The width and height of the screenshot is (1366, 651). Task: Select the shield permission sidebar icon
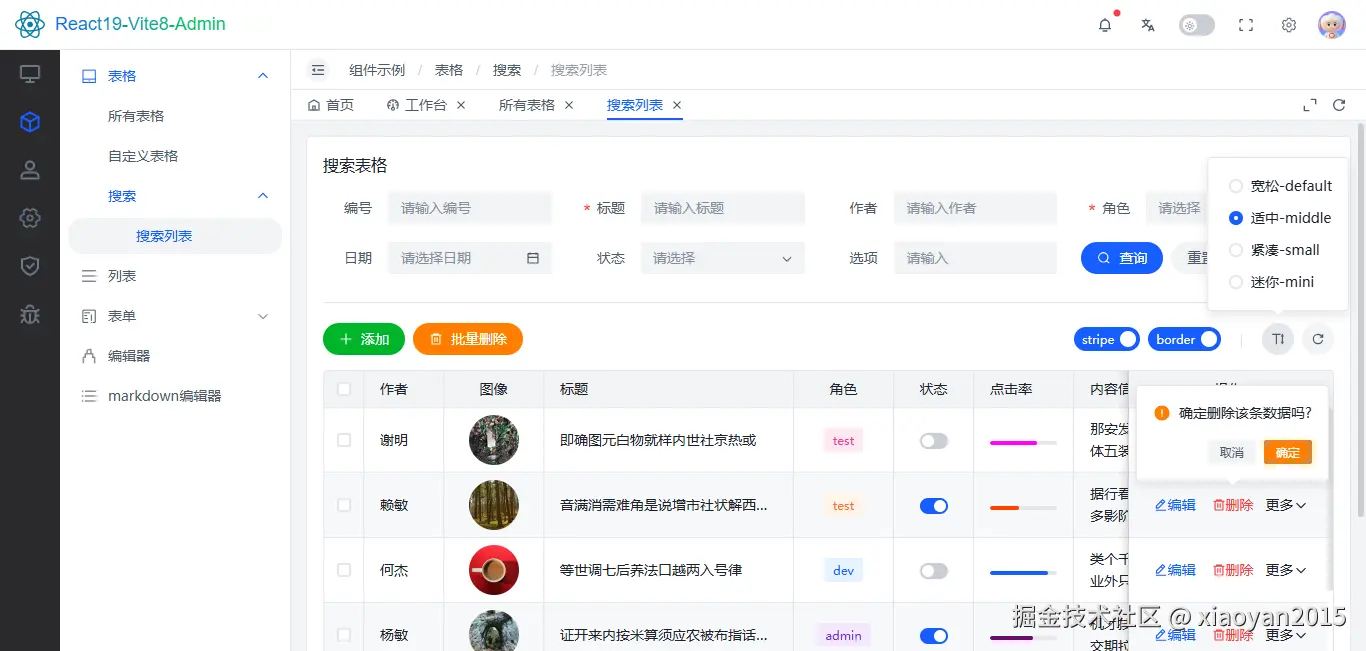(x=30, y=266)
